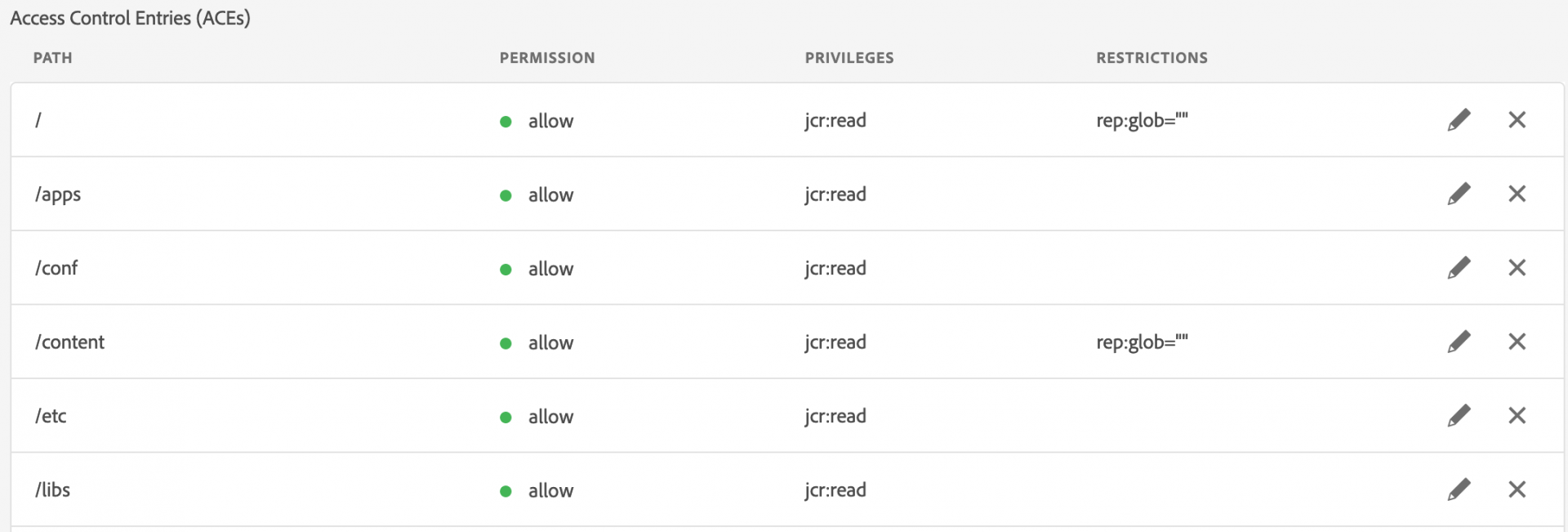Screen dimensions: 1568x532
Task: Toggle the green allow indicator for /etc
Action: 506,415
